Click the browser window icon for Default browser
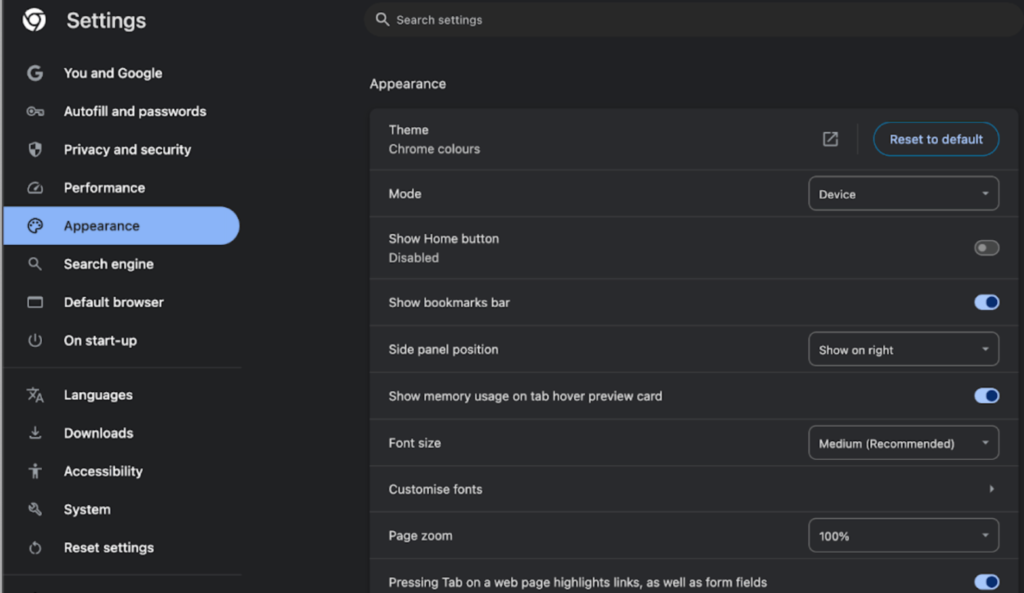This screenshot has width=1024, height=593. click(35, 302)
